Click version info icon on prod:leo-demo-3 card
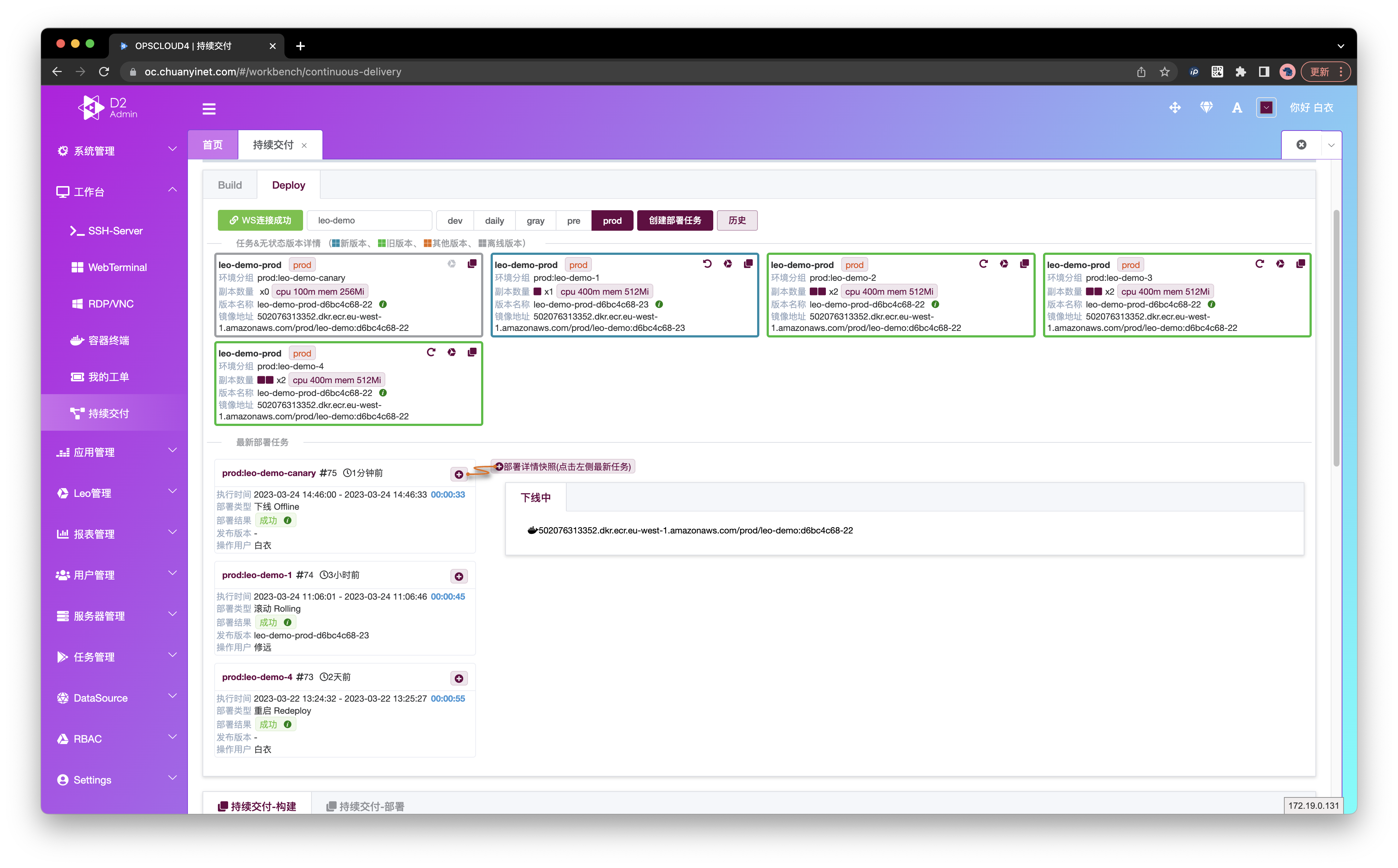 pyautogui.click(x=1212, y=304)
